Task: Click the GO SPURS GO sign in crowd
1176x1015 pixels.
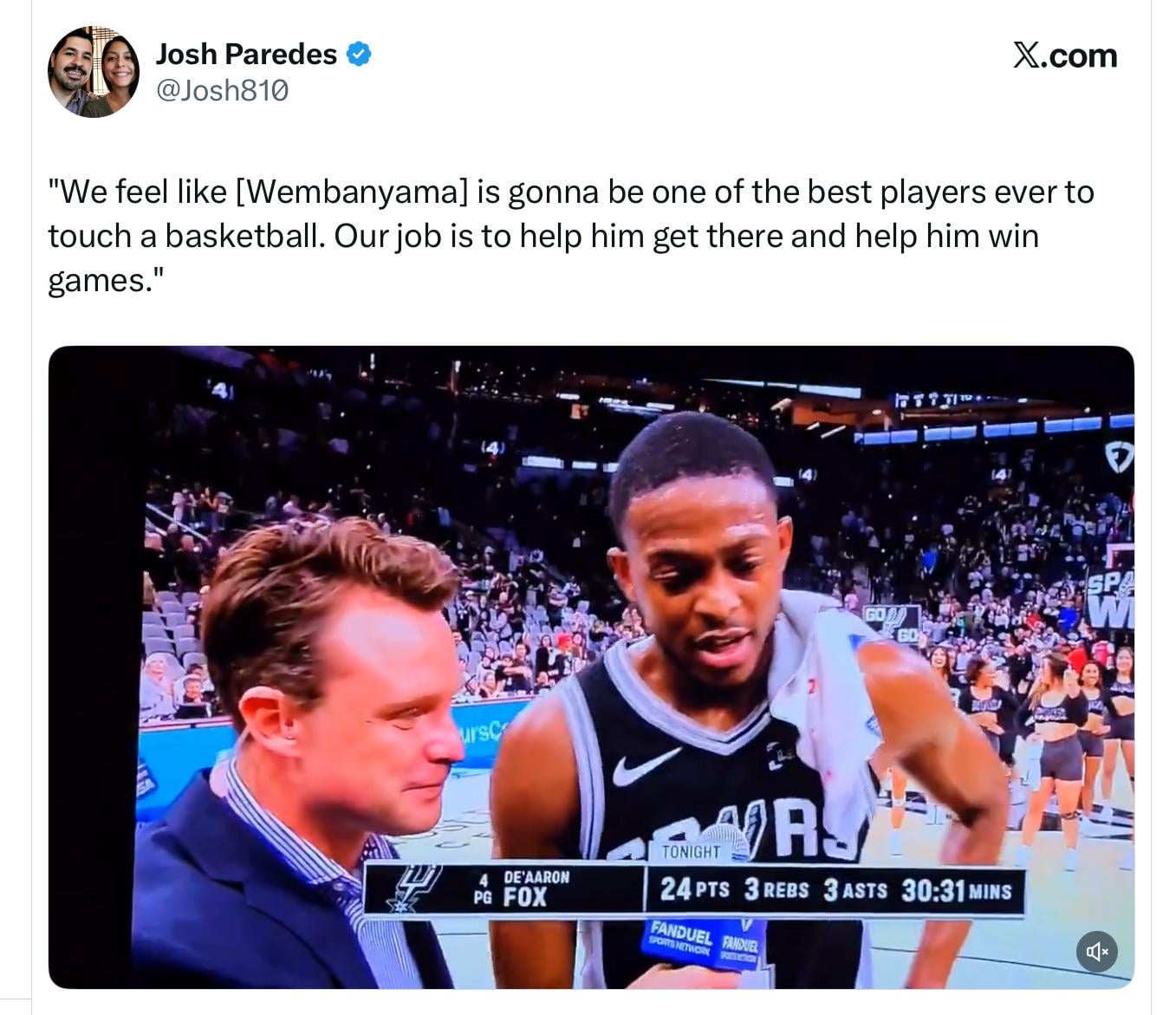Action: (891, 623)
